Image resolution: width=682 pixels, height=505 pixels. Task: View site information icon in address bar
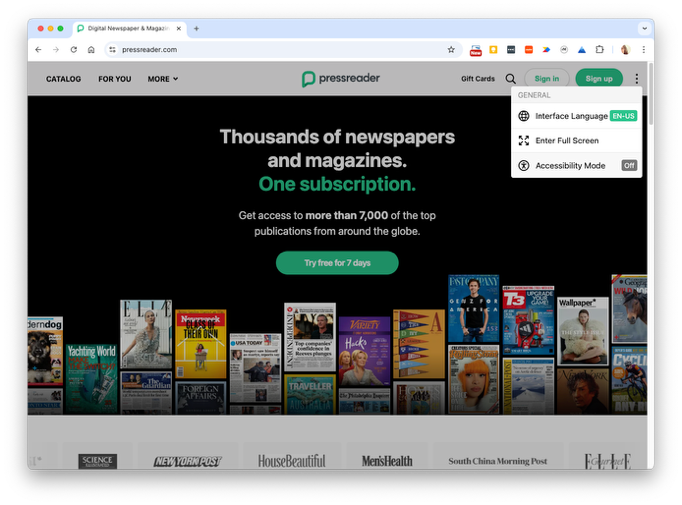(113, 50)
